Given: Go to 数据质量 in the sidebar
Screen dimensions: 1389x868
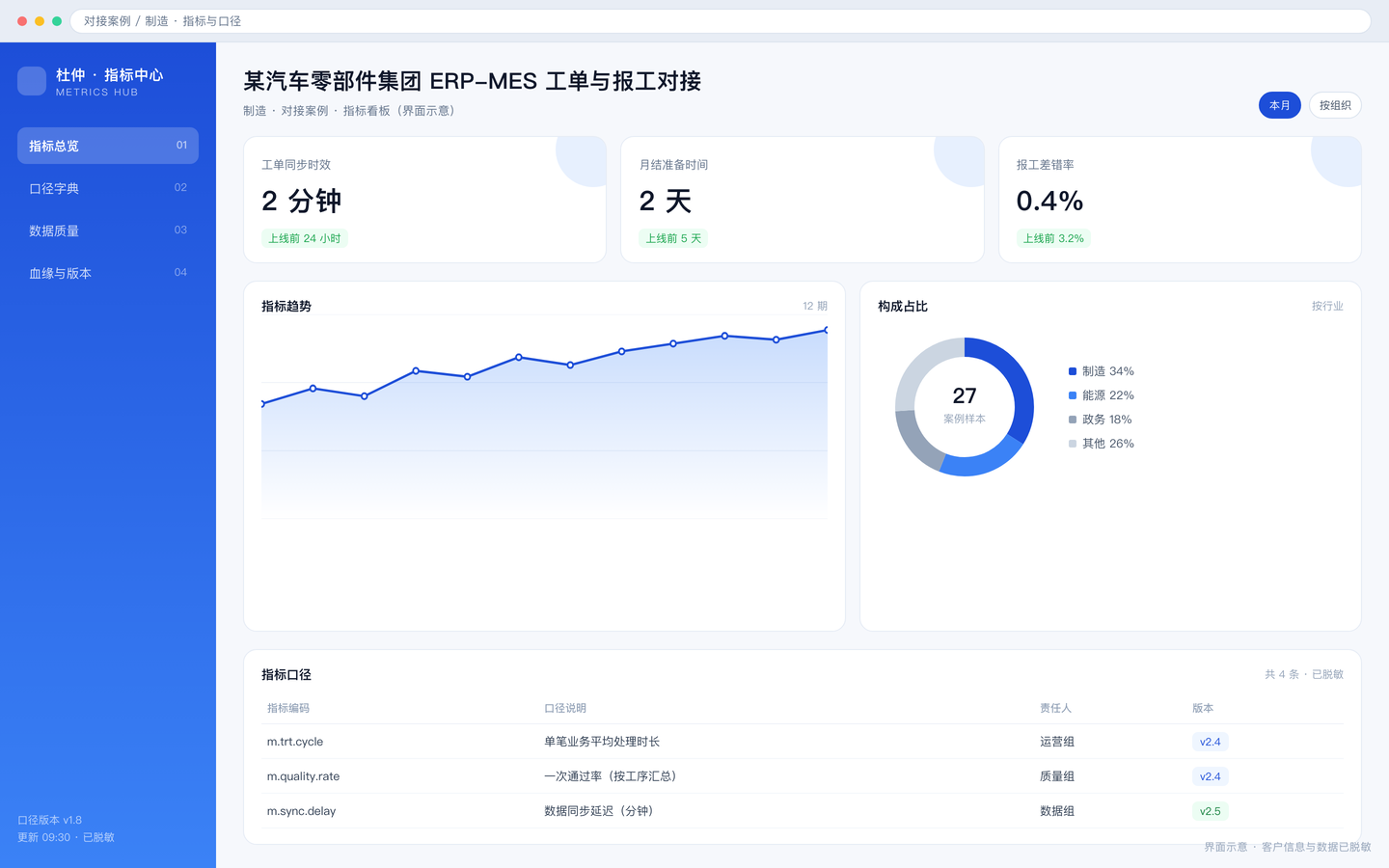Looking at the screenshot, I should click(x=108, y=231).
